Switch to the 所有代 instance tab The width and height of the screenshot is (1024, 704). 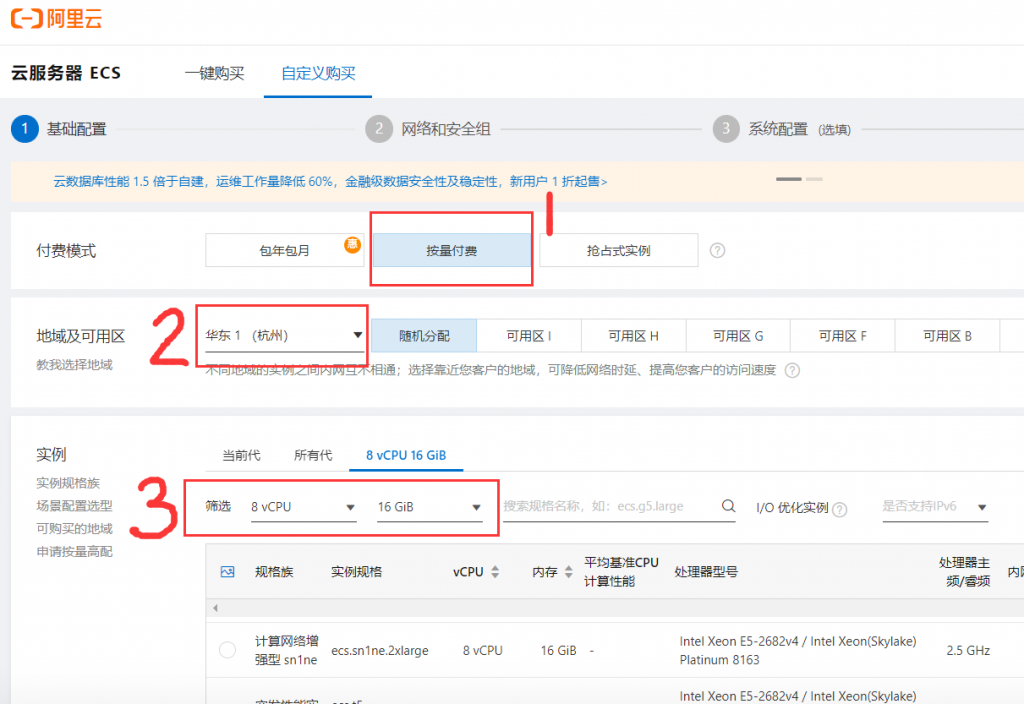[313, 455]
